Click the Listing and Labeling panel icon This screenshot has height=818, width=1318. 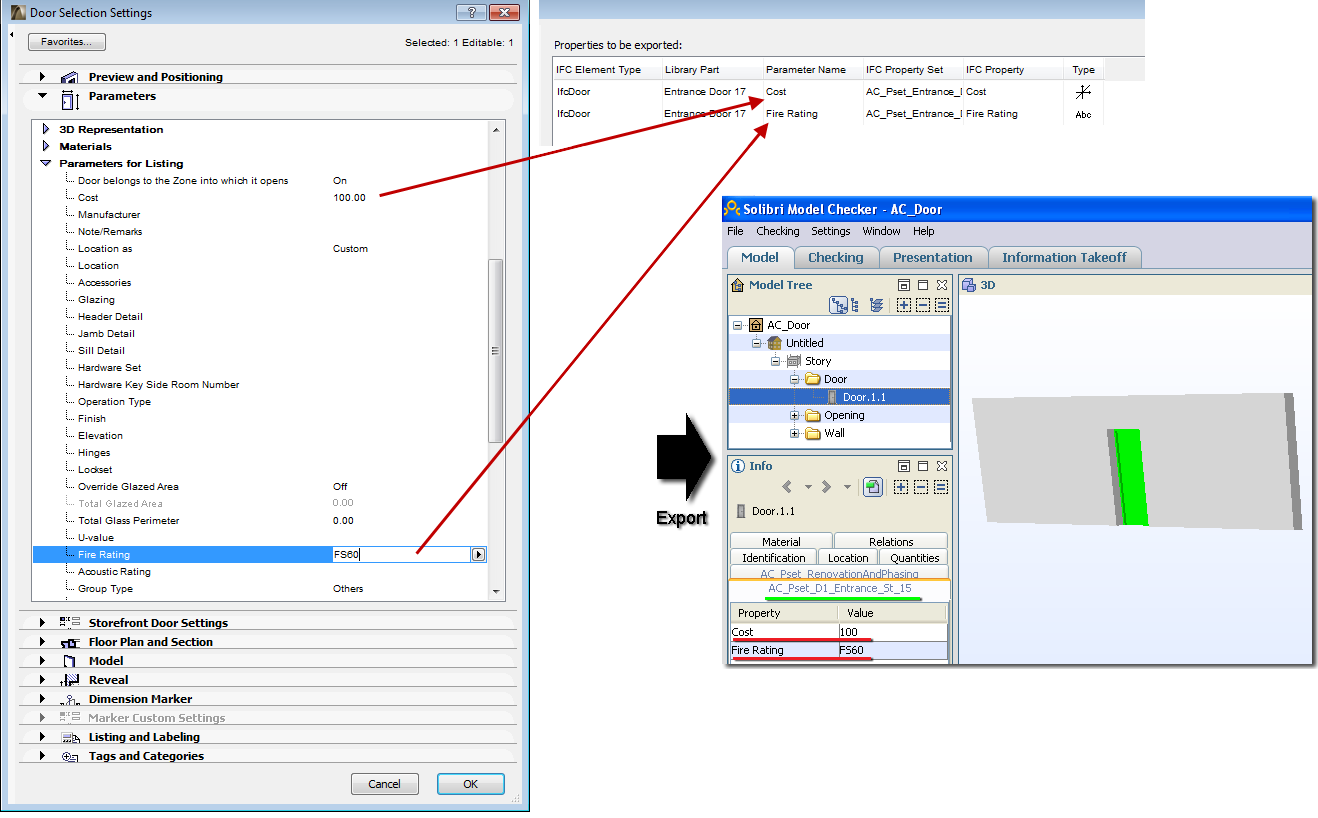(x=69, y=737)
